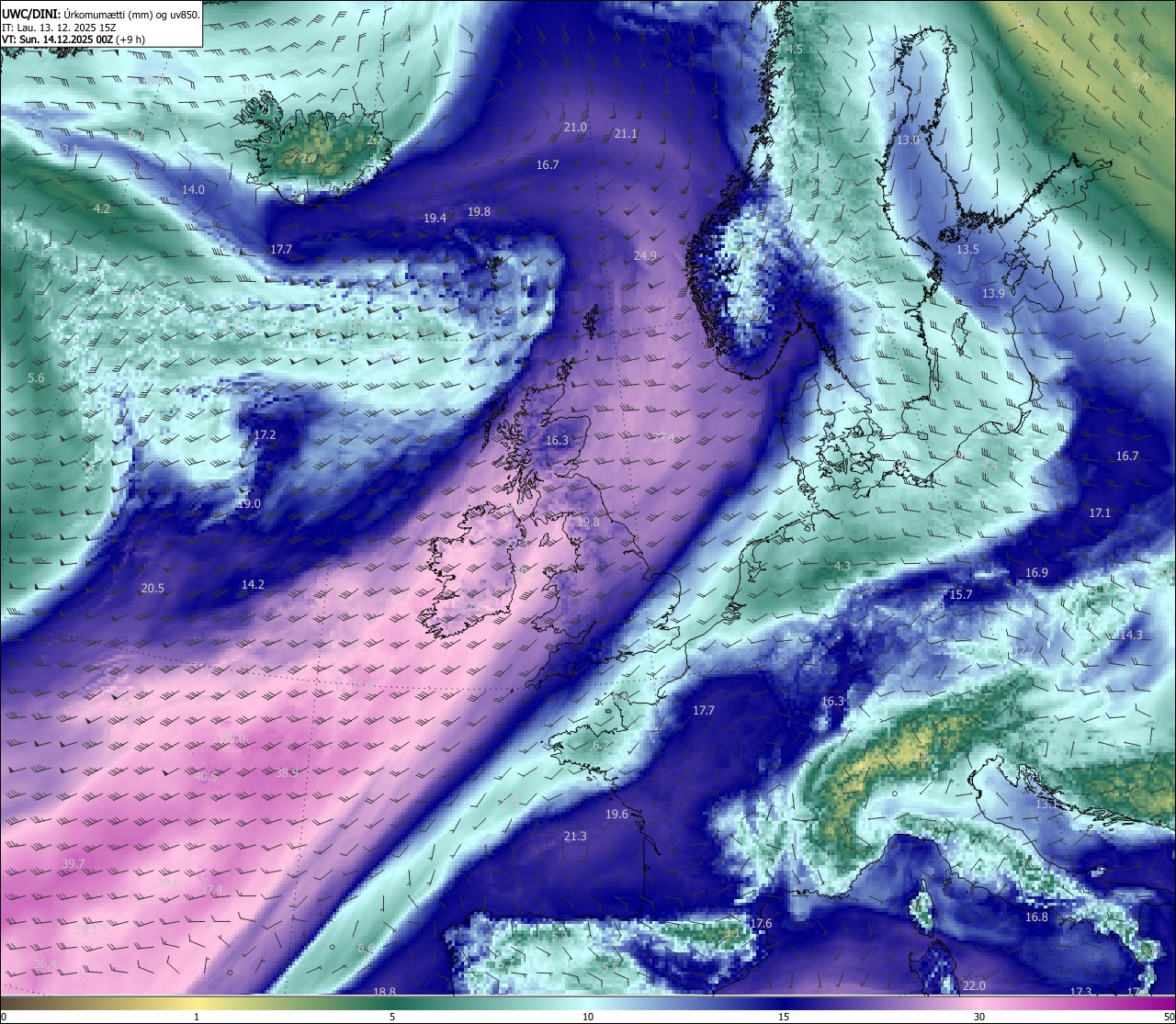Image resolution: width=1176 pixels, height=1024 pixels.
Task: Click the 17.2 value label
Action: click(265, 434)
